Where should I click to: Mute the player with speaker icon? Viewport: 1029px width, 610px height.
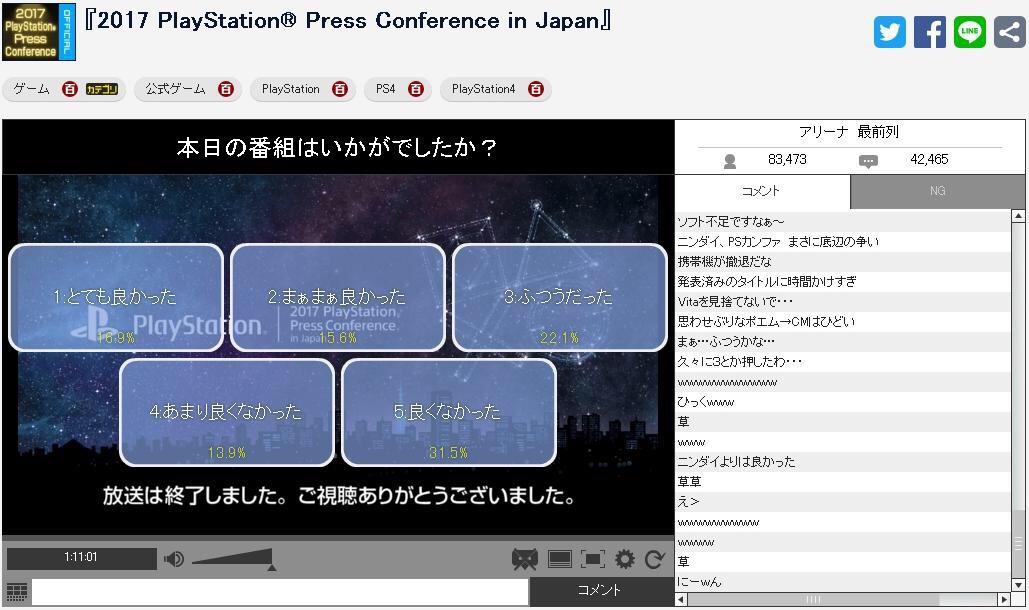tap(174, 559)
